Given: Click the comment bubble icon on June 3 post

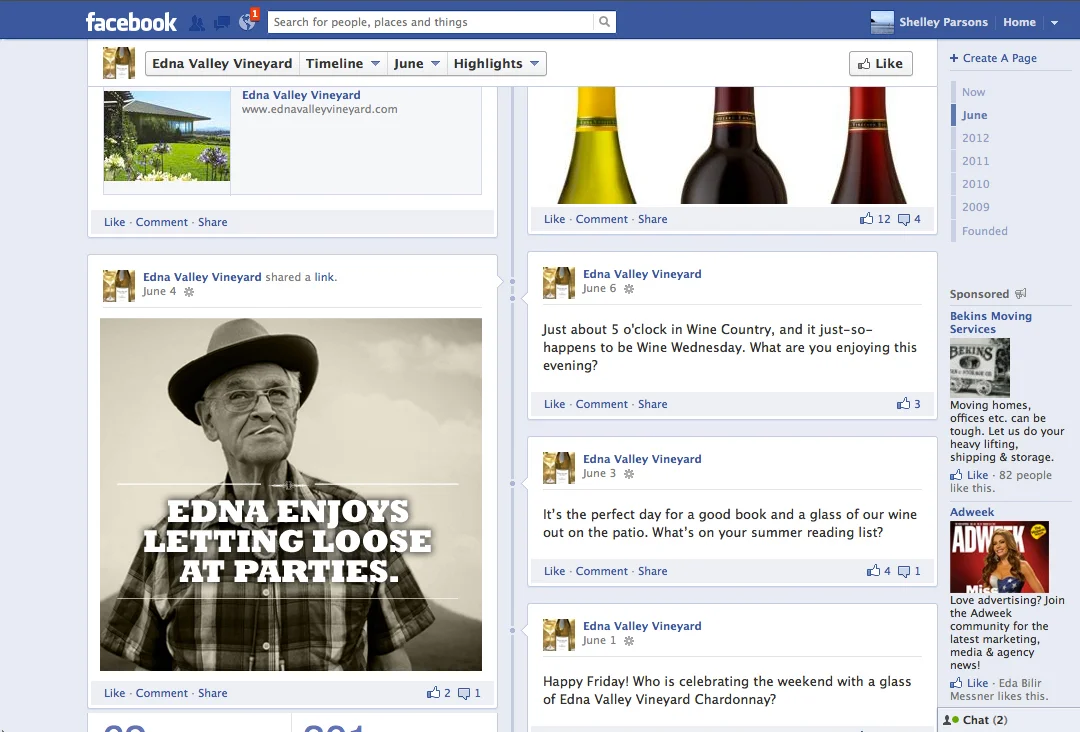Looking at the screenshot, I should tap(904, 571).
